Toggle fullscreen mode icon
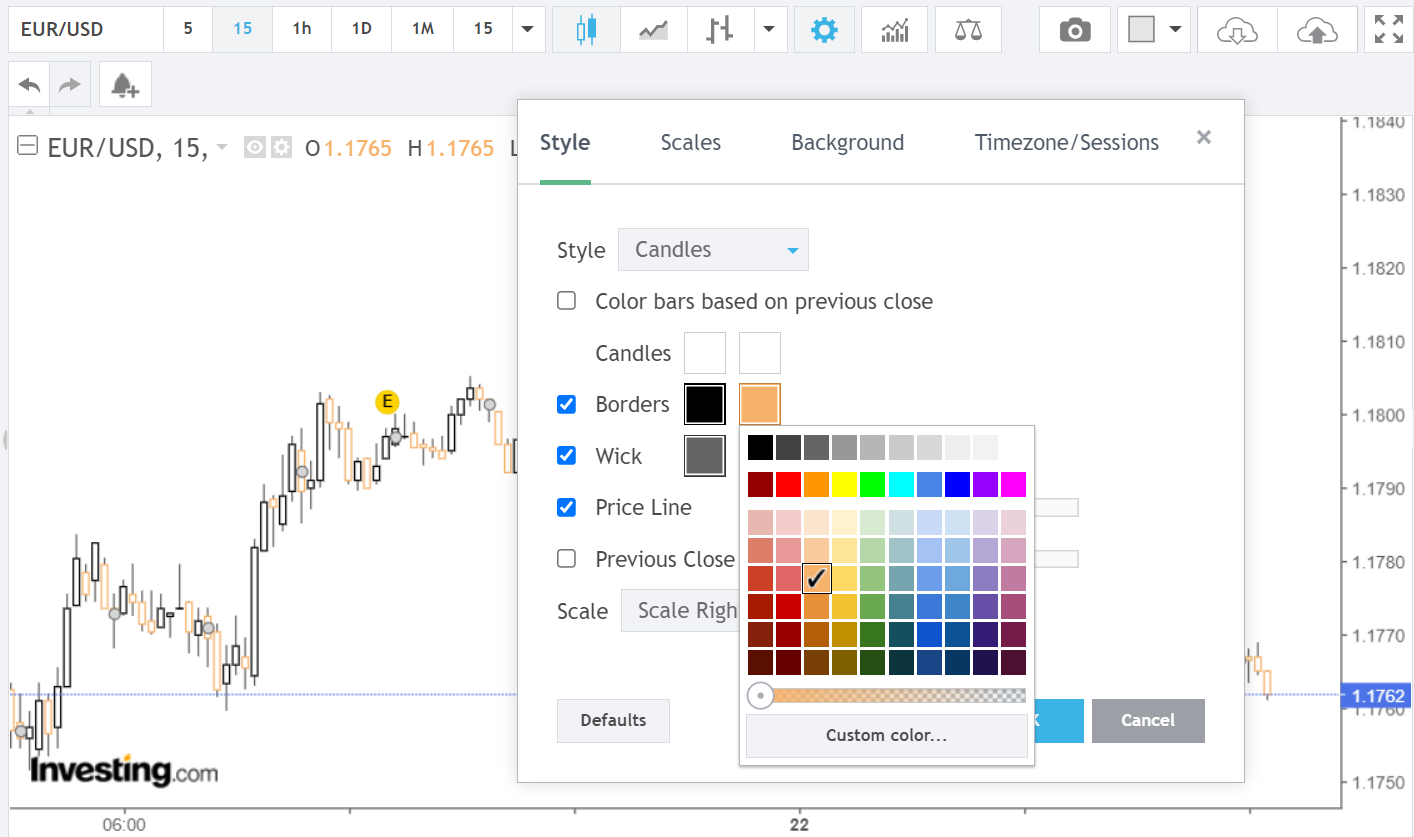Viewport: 1414px width, 837px height. (1388, 29)
